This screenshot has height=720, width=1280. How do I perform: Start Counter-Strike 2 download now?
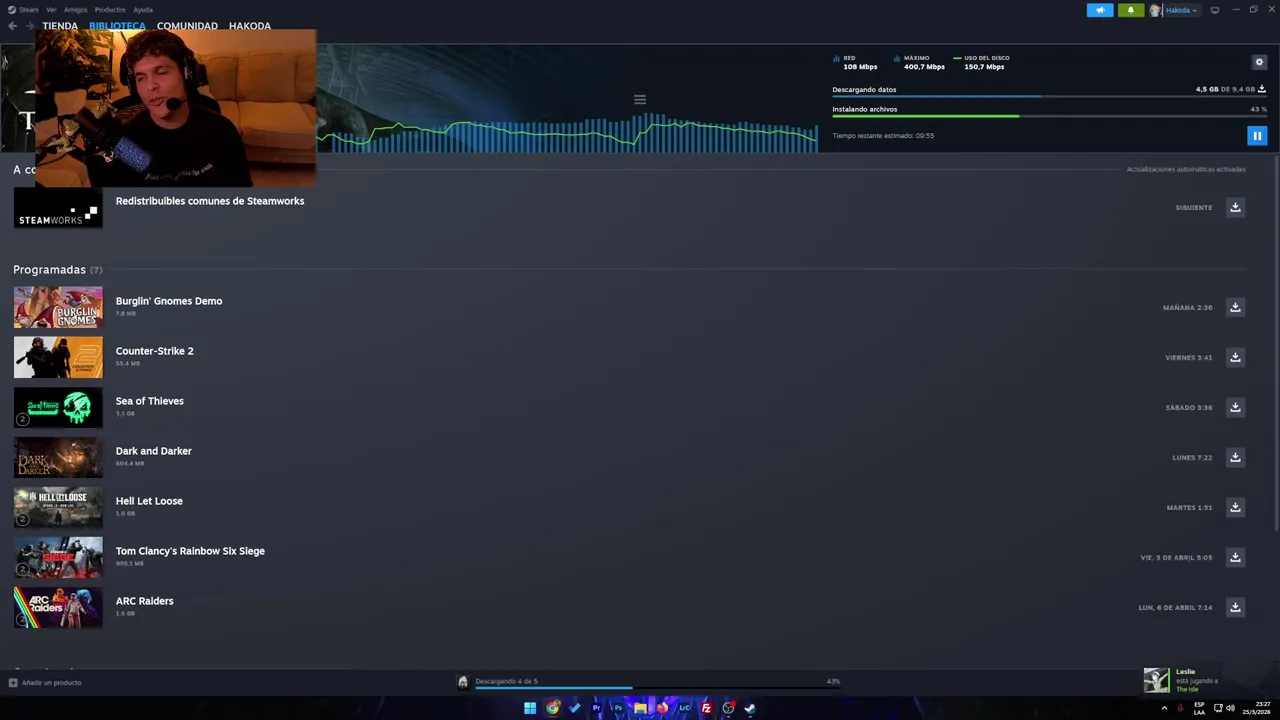1235,357
